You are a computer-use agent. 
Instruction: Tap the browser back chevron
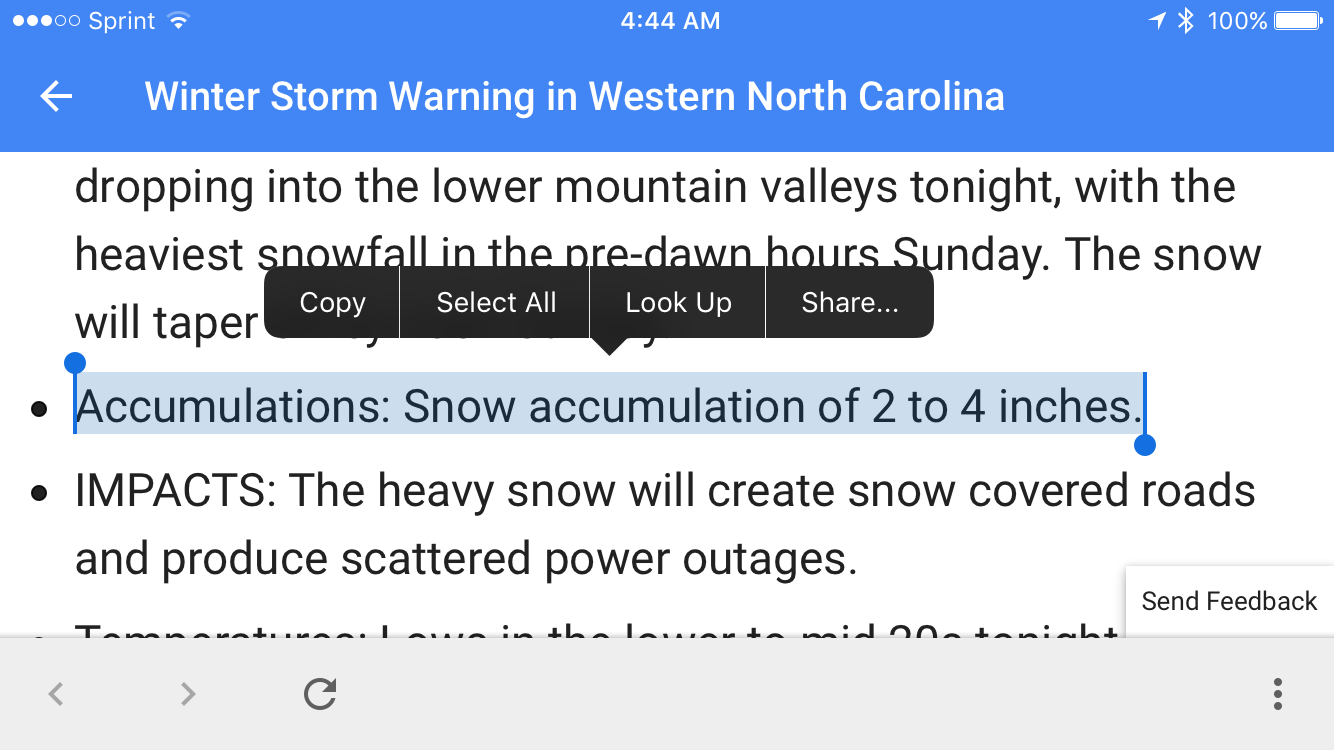(57, 693)
